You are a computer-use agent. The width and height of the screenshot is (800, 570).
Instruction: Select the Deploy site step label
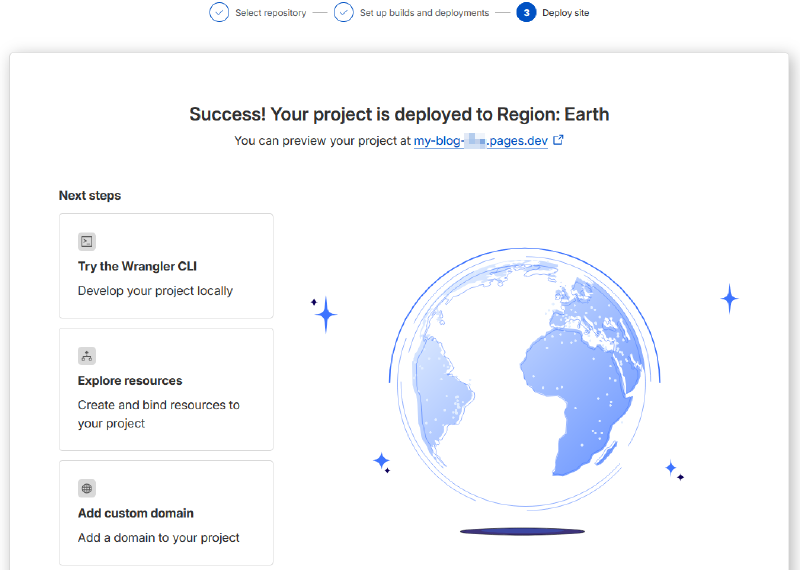coord(566,13)
